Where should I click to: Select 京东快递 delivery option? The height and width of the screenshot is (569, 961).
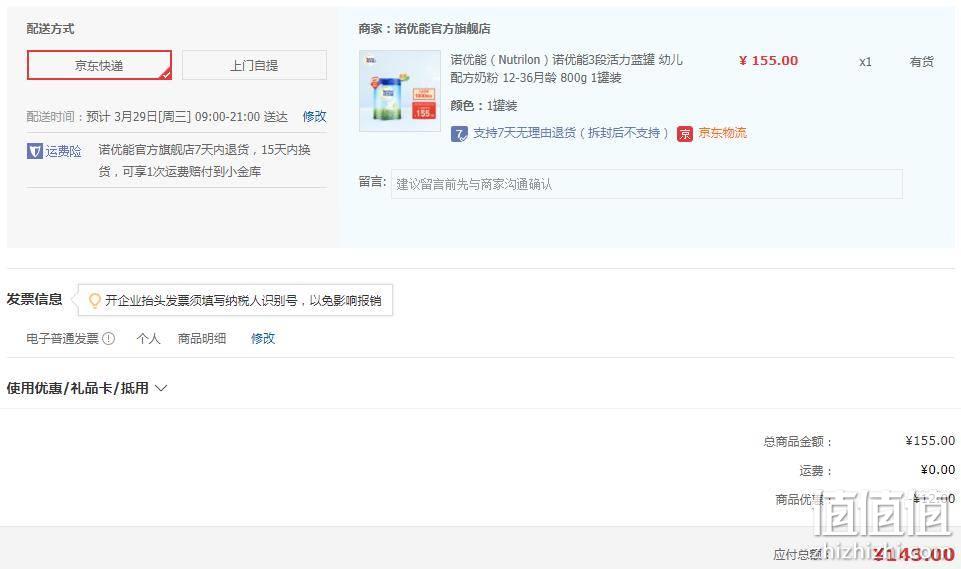pyautogui.click(x=99, y=65)
